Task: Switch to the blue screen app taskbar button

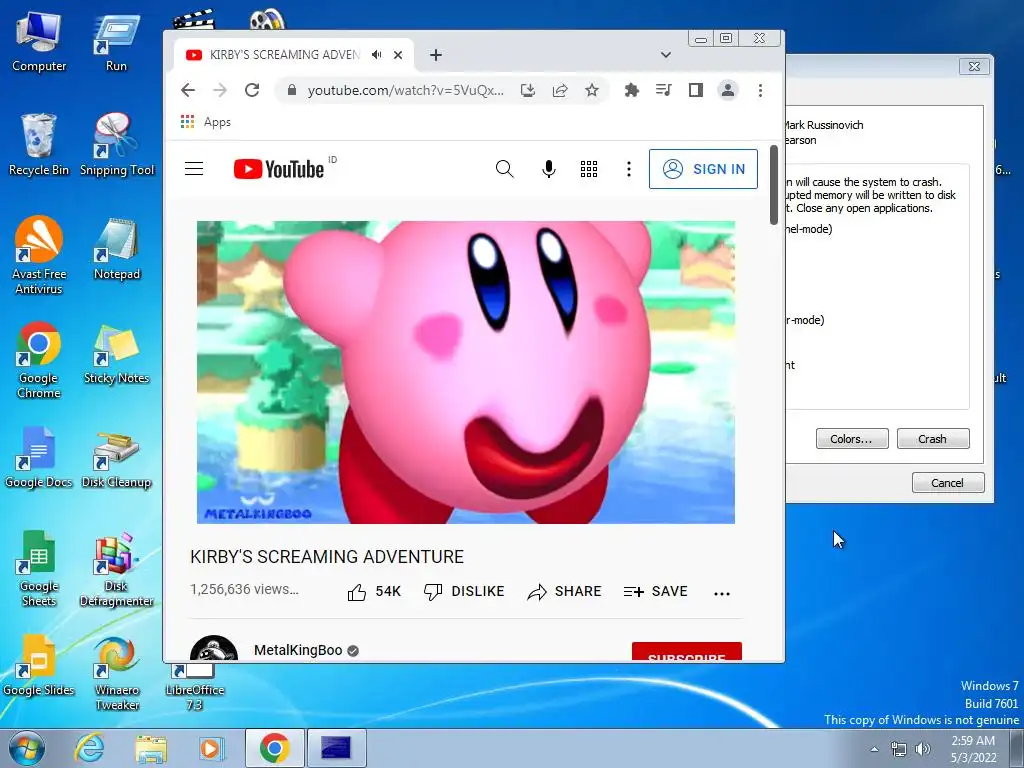Action: [336, 748]
